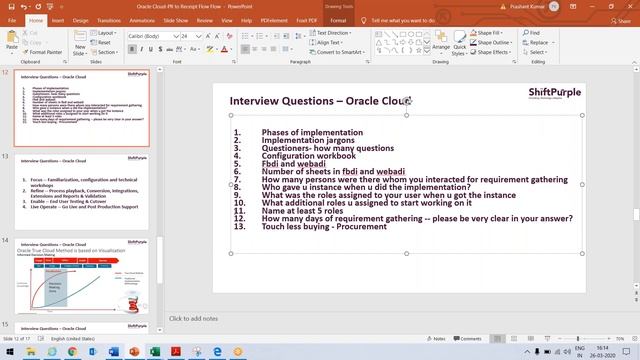This screenshot has width=640, height=360.
Task: Open Chrome from the Windows taskbar
Action: (72, 351)
